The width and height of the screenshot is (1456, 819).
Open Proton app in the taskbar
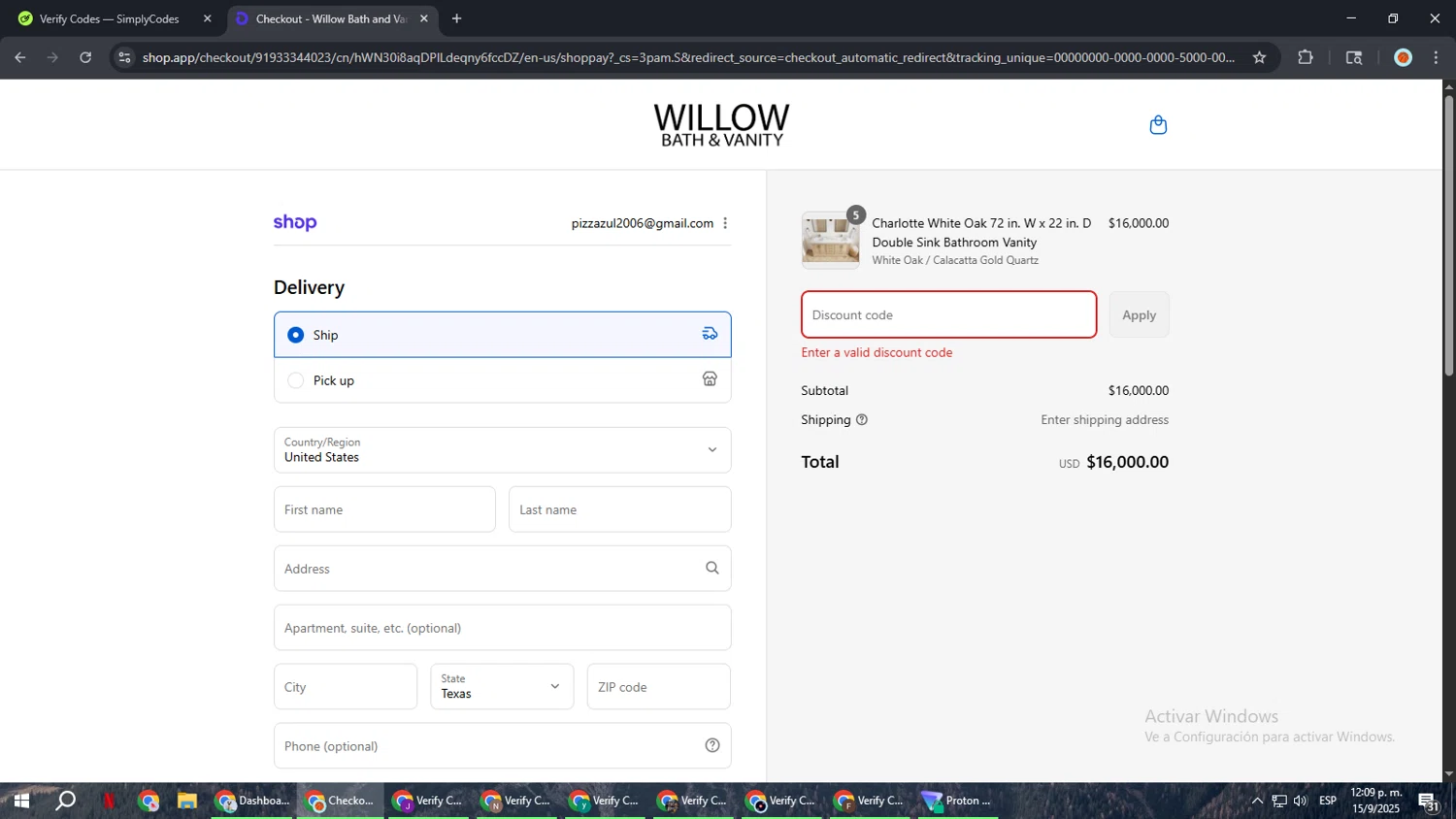[x=958, y=802]
